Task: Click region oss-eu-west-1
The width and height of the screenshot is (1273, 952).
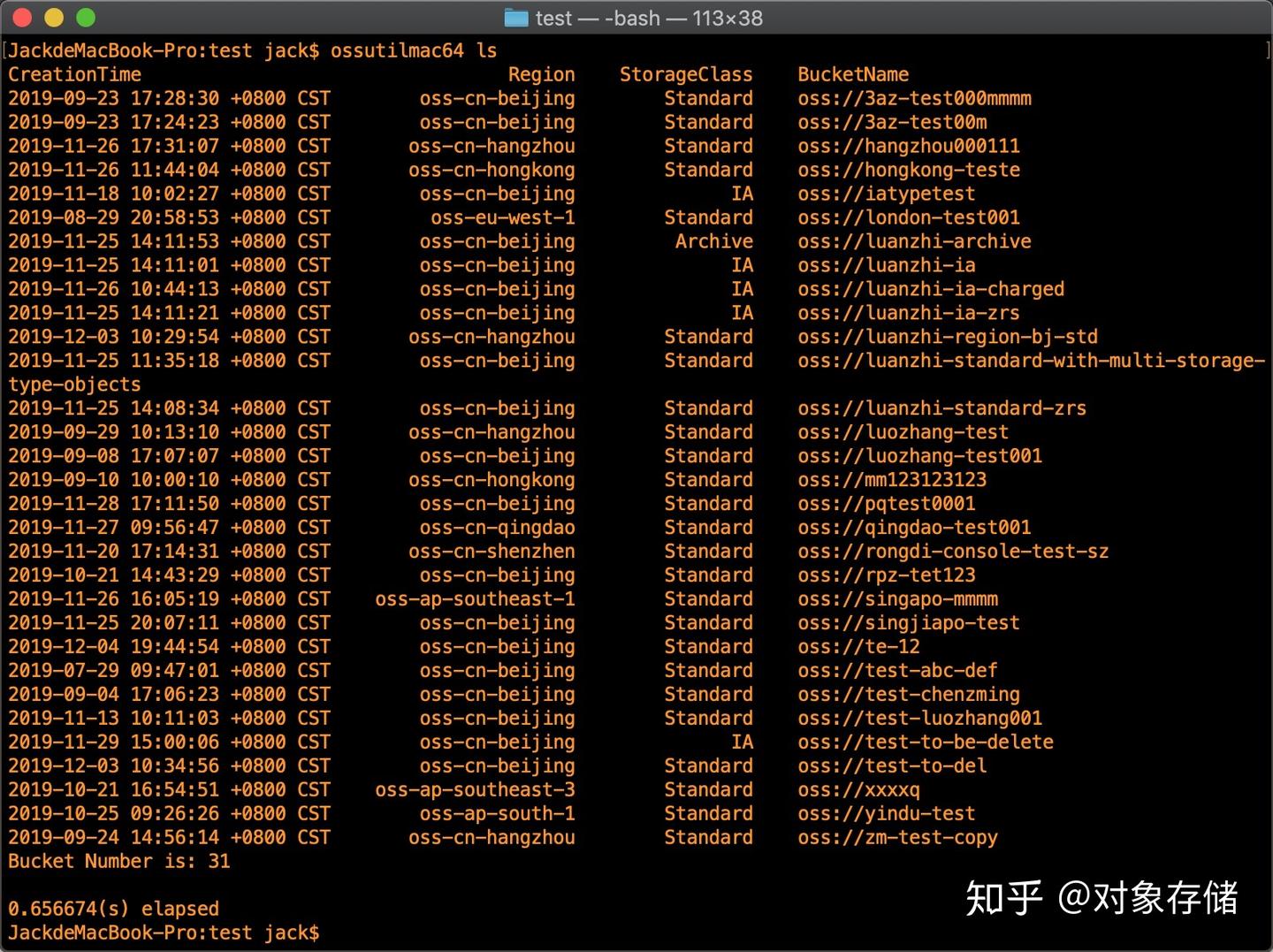Action: [x=503, y=217]
